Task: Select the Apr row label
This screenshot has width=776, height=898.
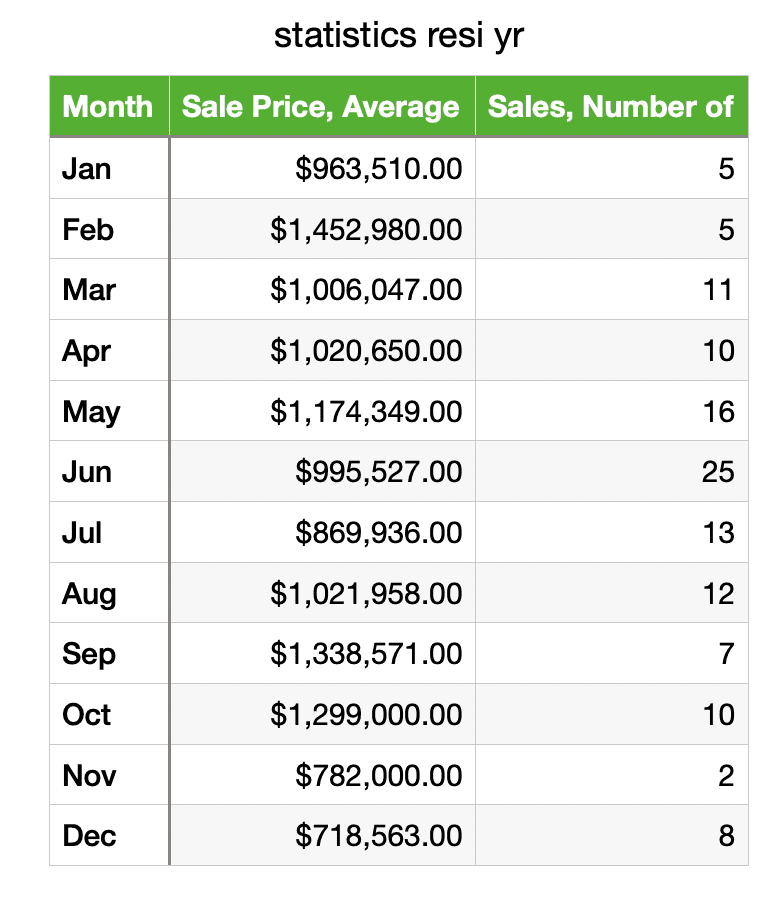Action: point(108,350)
